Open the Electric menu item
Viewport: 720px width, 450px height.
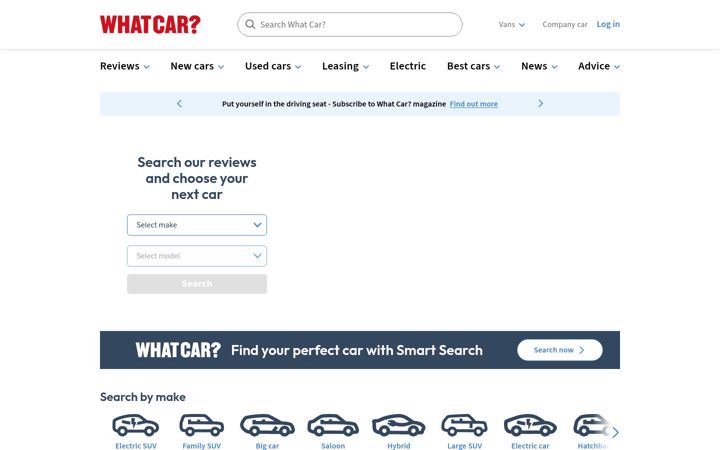point(408,66)
